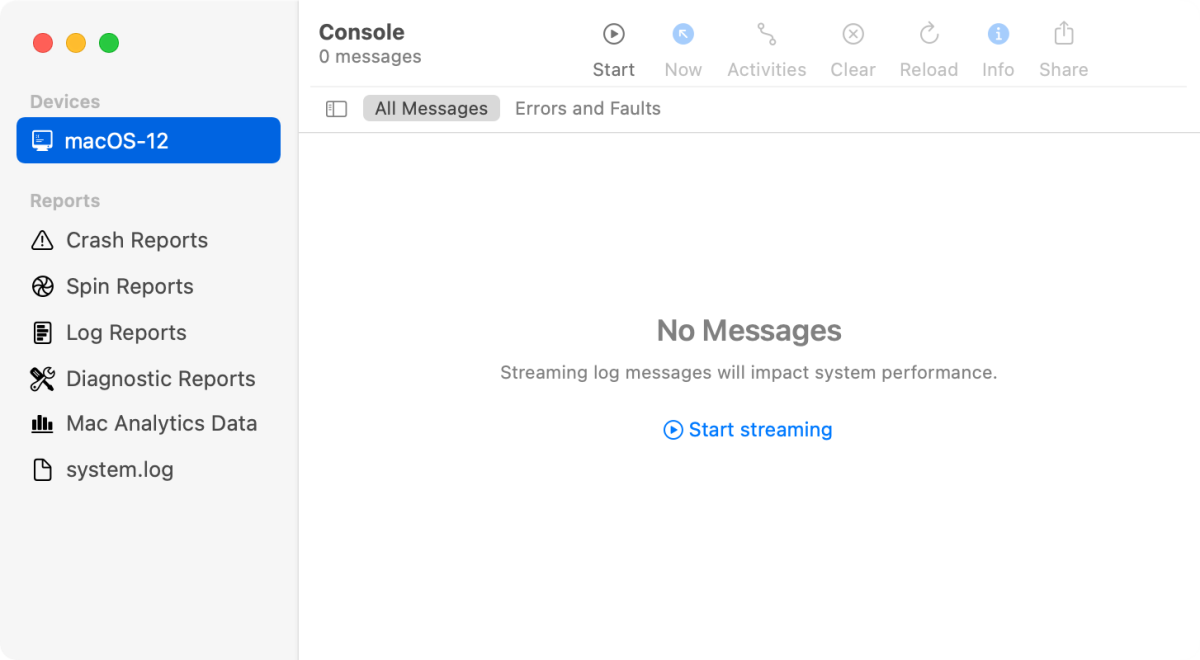Toggle the Info inspector icon
The image size is (1200, 660).
tap(997, 35)
